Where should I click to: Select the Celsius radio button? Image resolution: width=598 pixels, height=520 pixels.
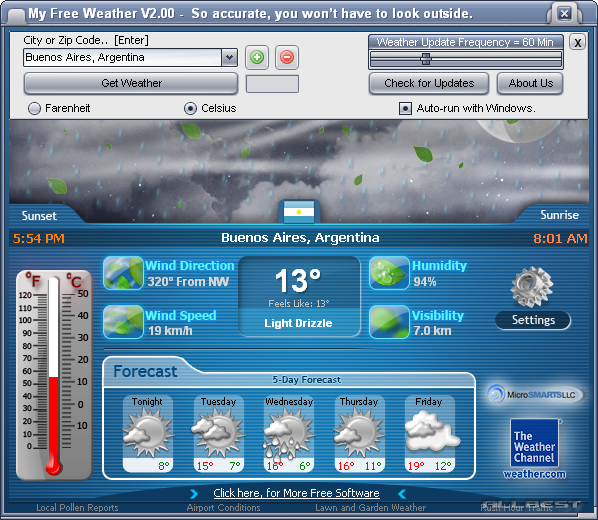tap(190, 109)
